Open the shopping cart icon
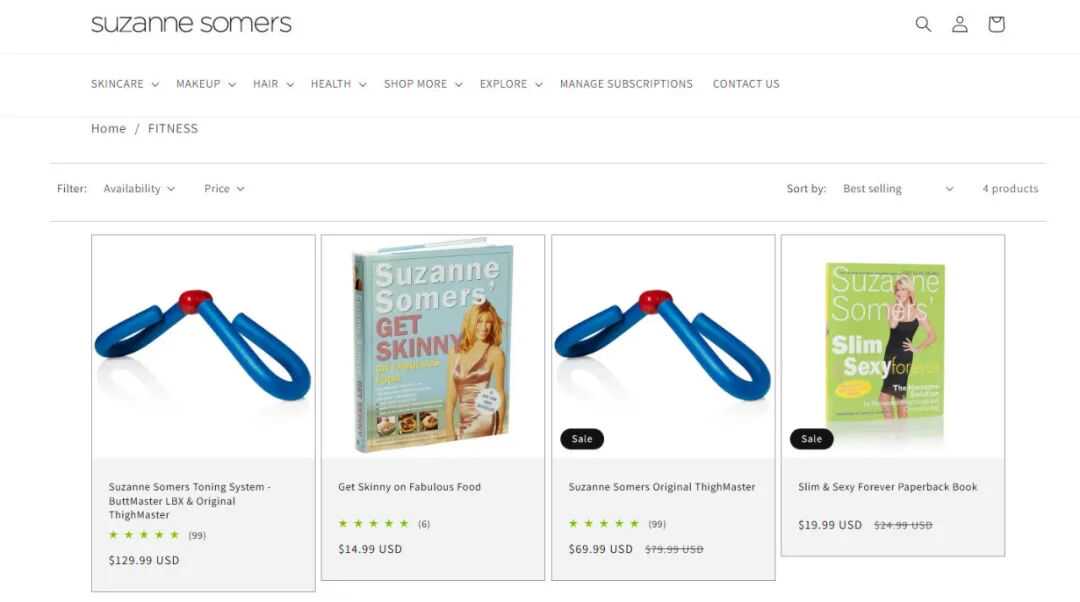 click(996, 24)
